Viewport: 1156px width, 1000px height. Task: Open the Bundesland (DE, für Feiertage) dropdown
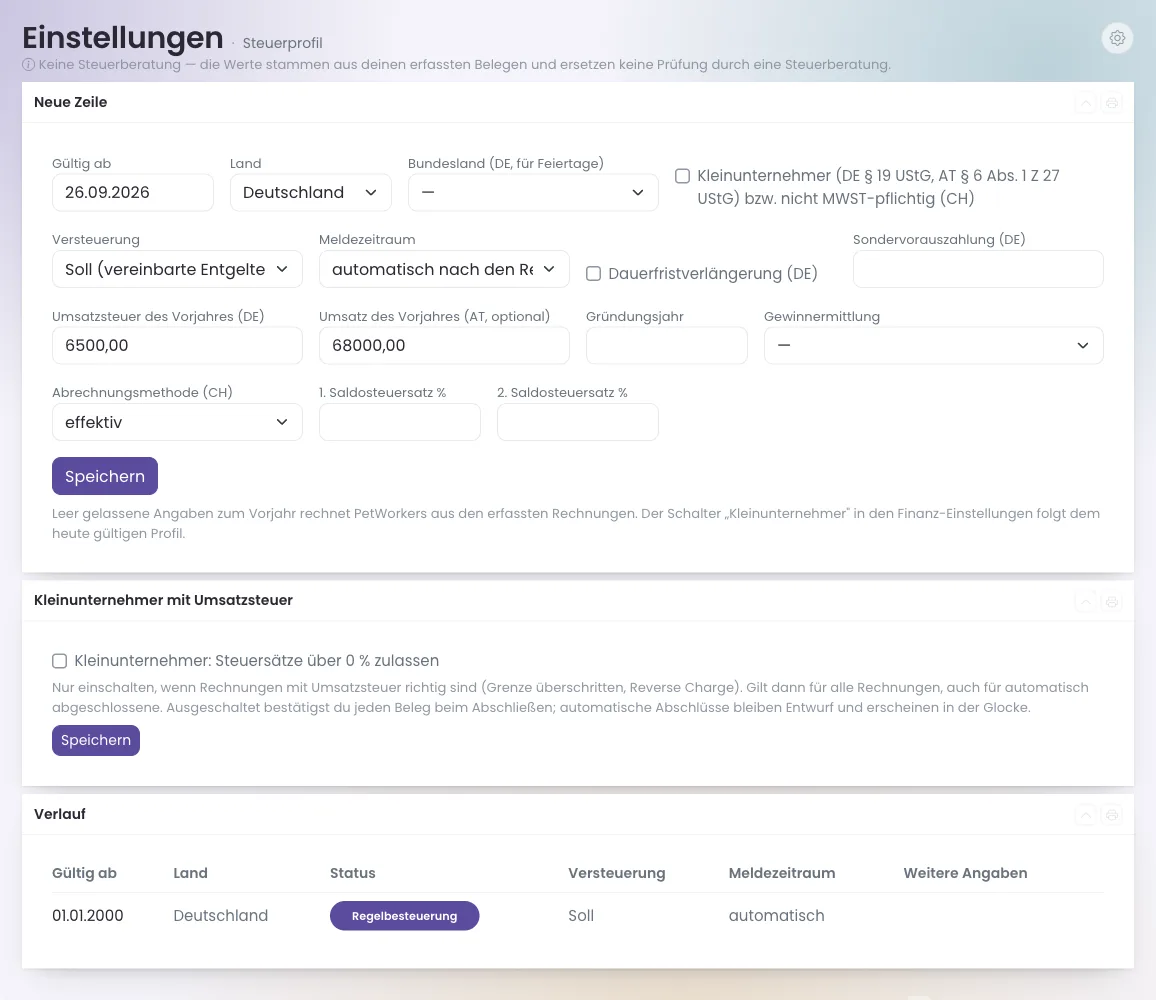pos(533,192)
